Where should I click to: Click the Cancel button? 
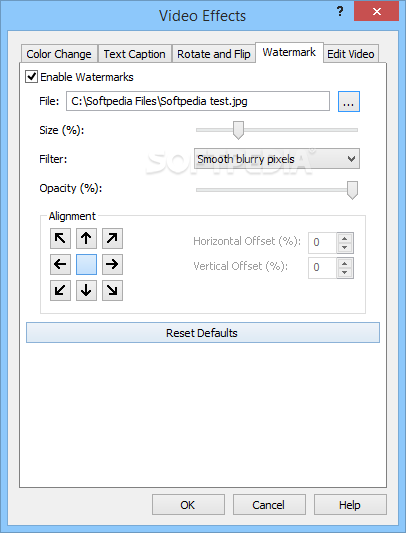[x=269, y=505]
